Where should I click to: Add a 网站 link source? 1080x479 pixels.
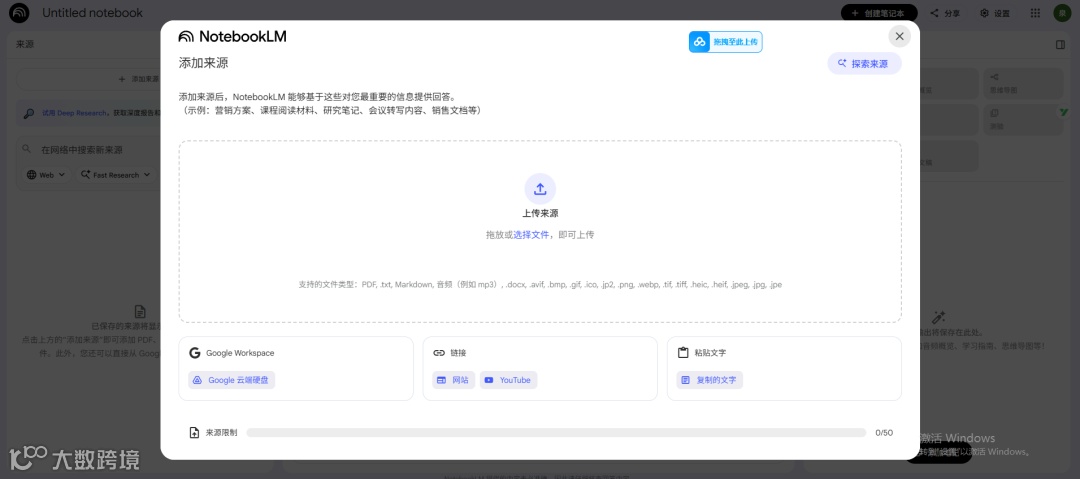coord(453,380)
